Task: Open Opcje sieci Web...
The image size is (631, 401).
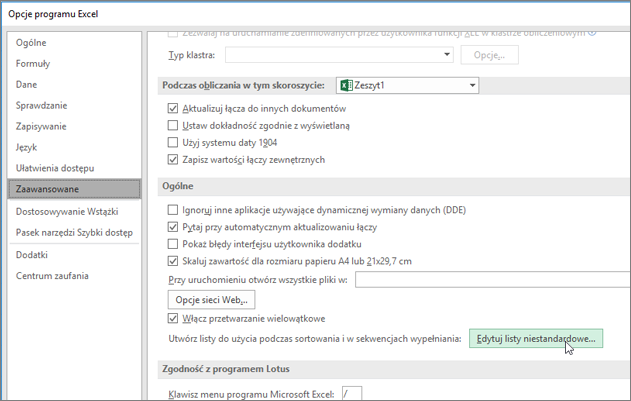Action: click(211, 300)
